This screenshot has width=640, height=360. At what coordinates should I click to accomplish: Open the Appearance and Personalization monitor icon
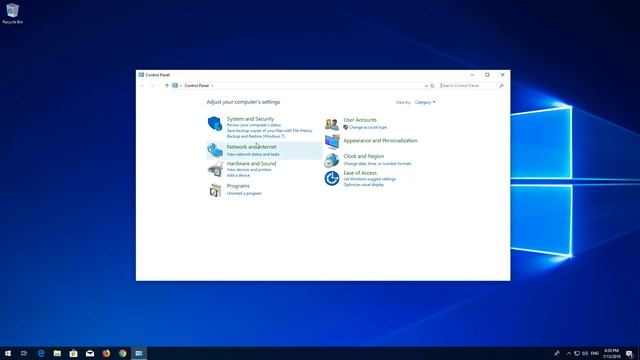(332, 142)
